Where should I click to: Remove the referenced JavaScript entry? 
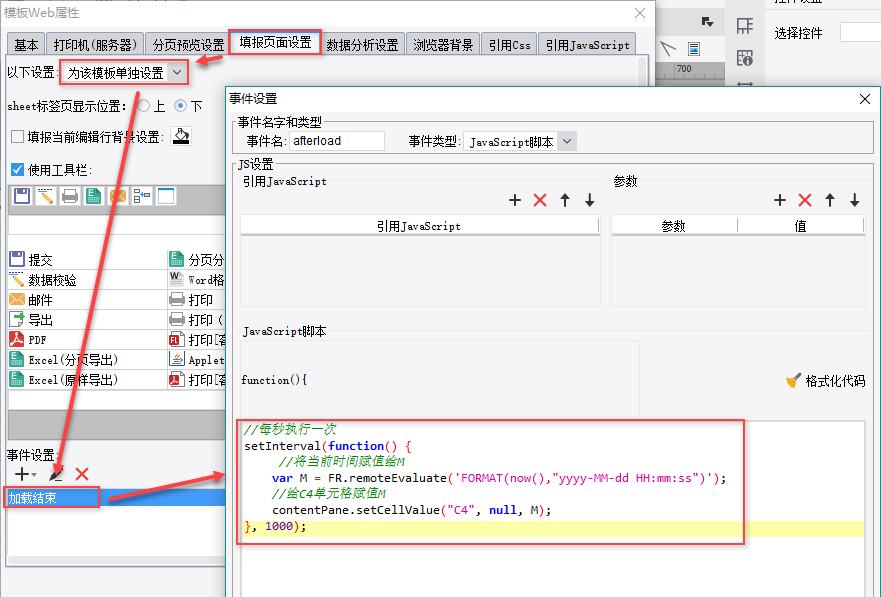pos(540,200)
